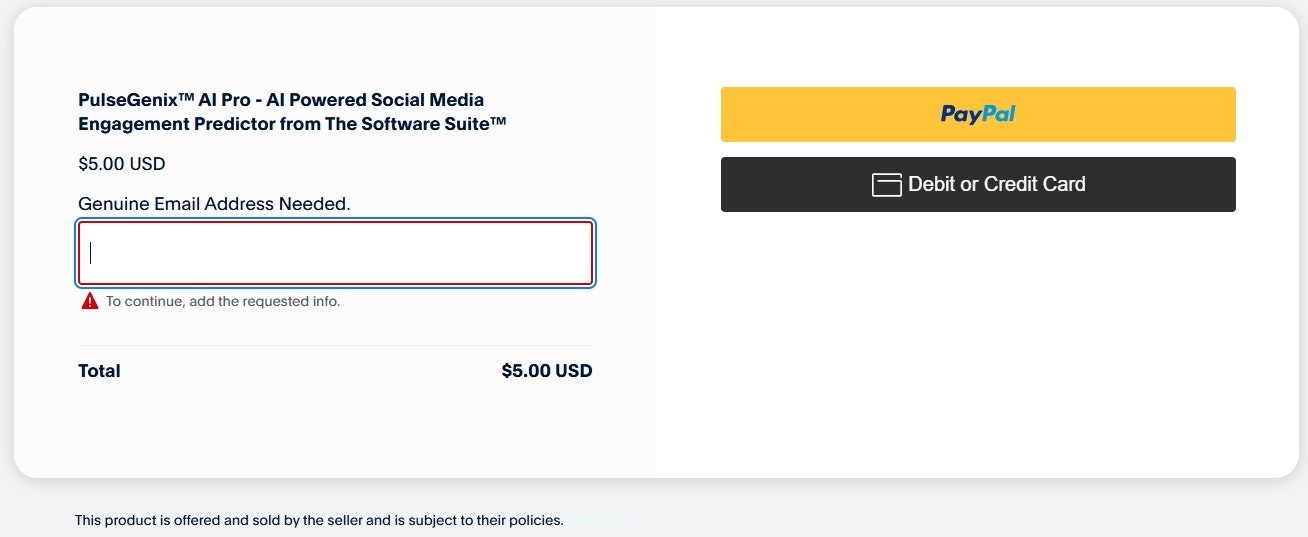Click the bold $5.00 USD total amount

546,371
